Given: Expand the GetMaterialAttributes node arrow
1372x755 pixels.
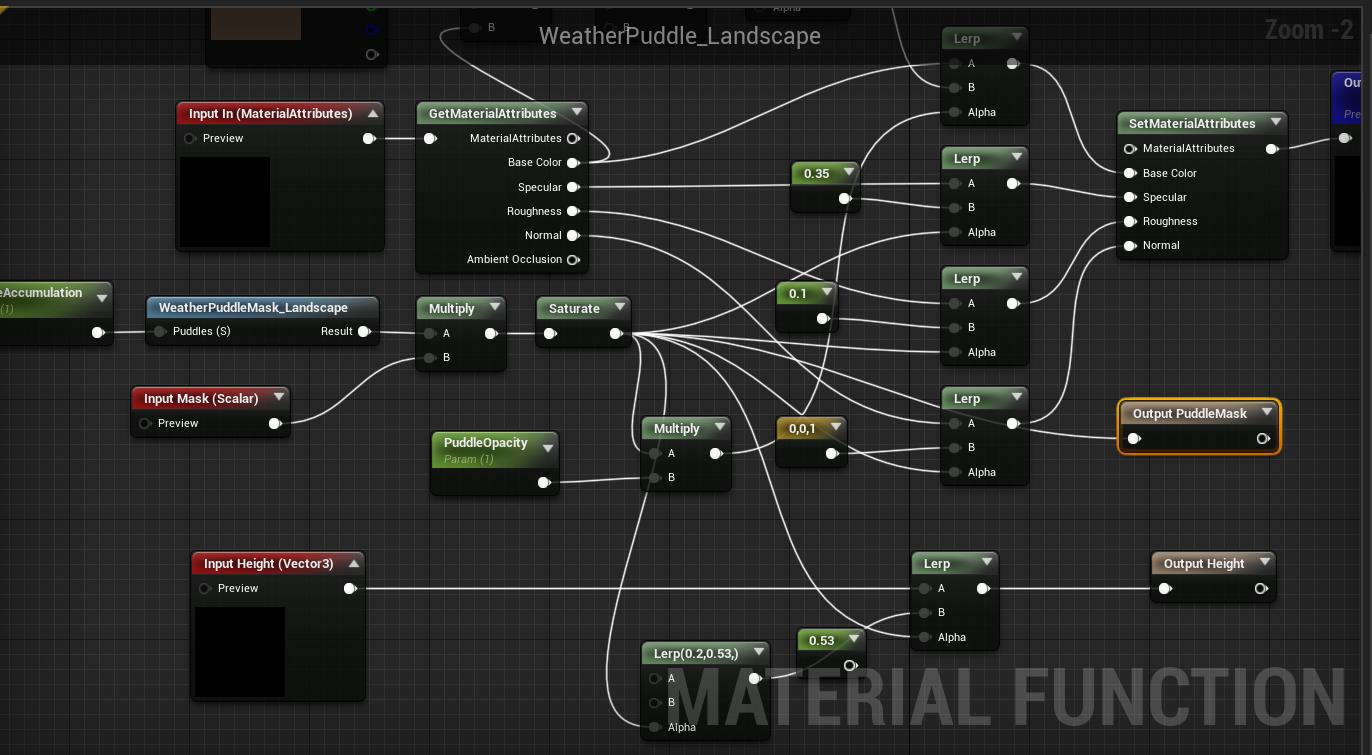Looking at the screenshot, I should pyautogui.click(x=577, y=113).
